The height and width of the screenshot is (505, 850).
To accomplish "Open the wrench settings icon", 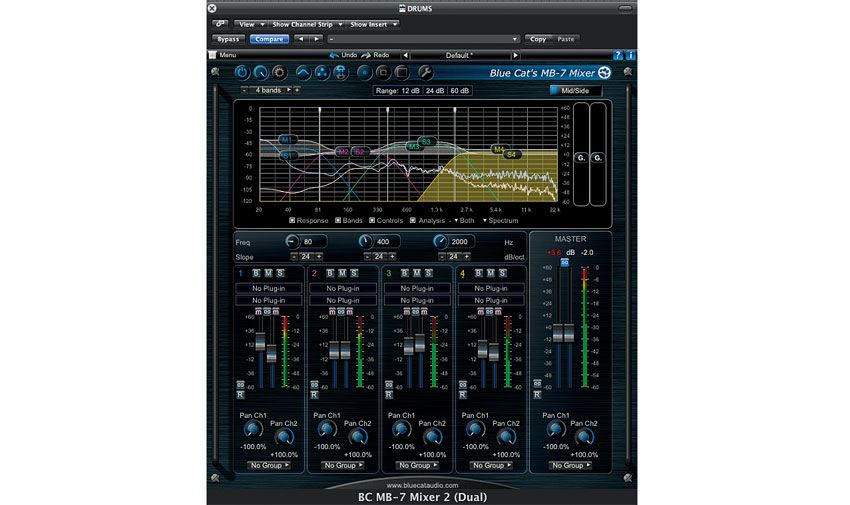I will 426,73.
